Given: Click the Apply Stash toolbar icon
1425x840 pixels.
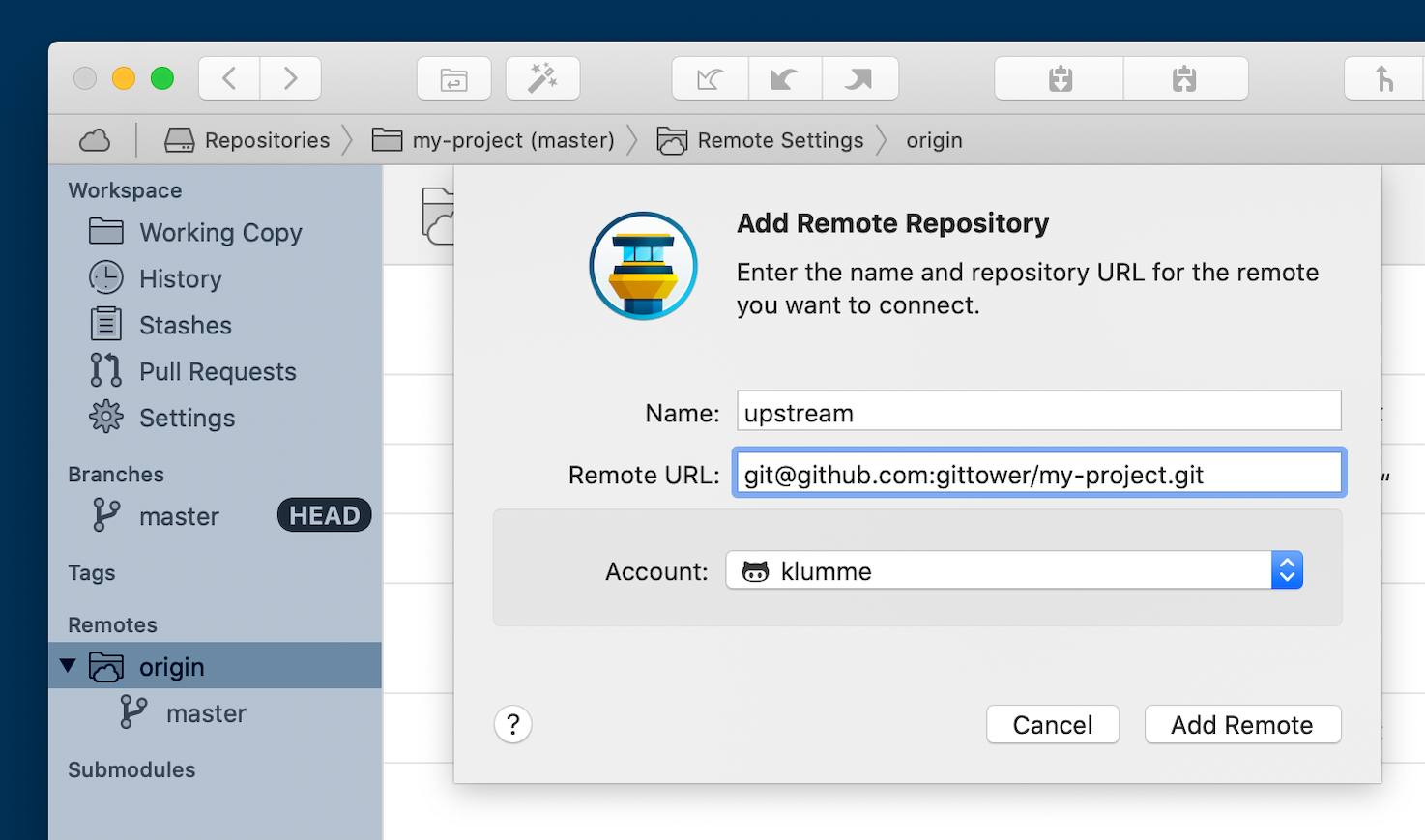Looking at the screenshot, I should coord(1185,78).
